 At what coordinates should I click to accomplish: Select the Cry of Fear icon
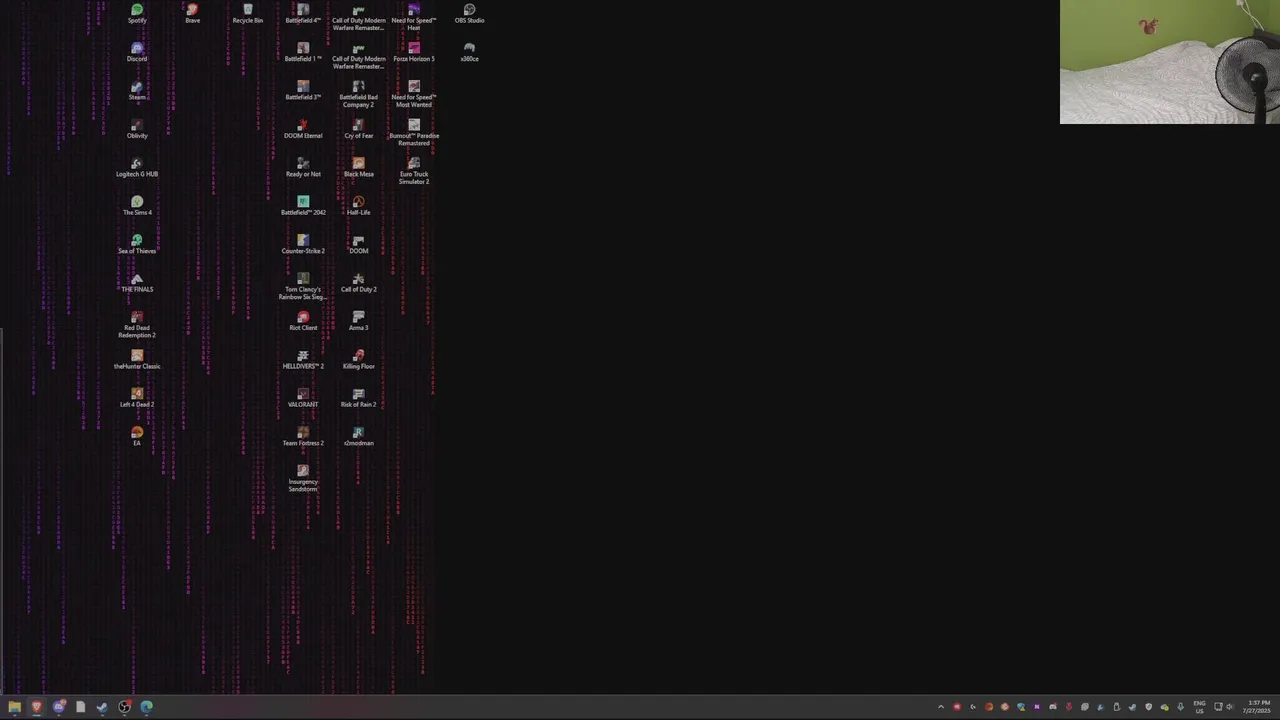click(x=358, y=129)
